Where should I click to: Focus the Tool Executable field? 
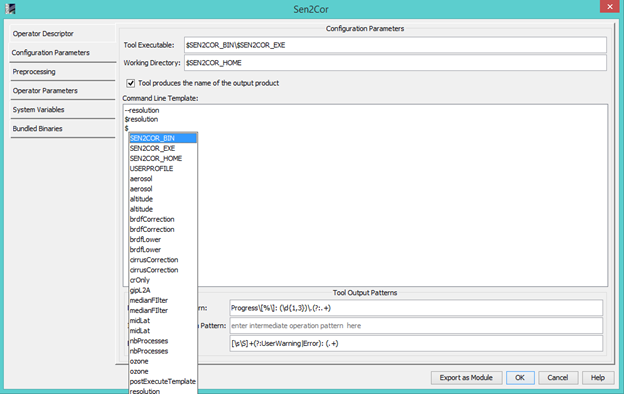tap(395, 45)
